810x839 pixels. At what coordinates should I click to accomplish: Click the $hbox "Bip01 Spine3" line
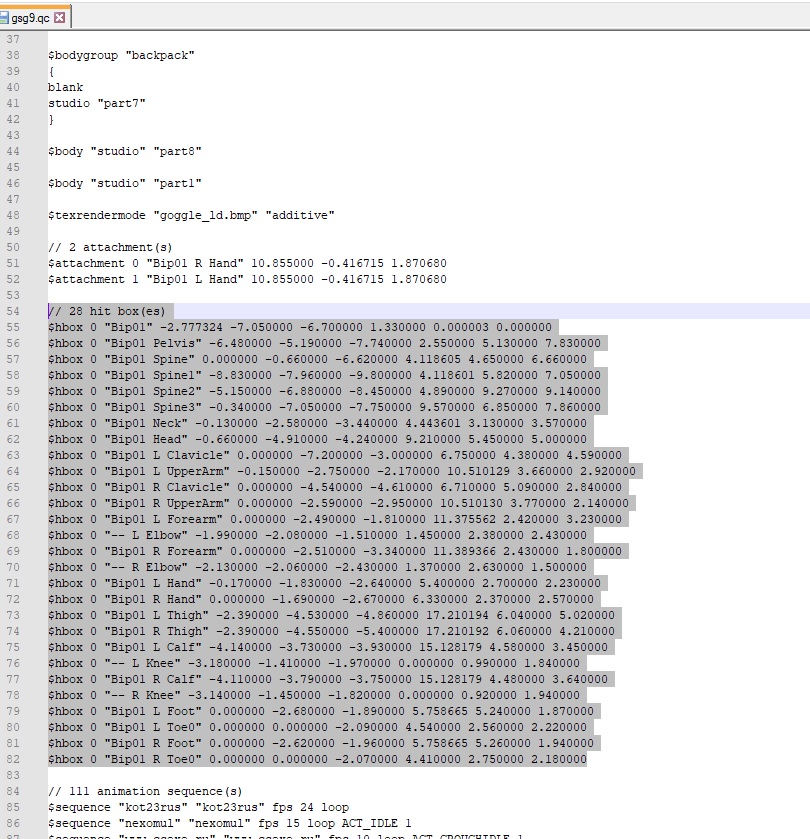click(x=325, y=407)
